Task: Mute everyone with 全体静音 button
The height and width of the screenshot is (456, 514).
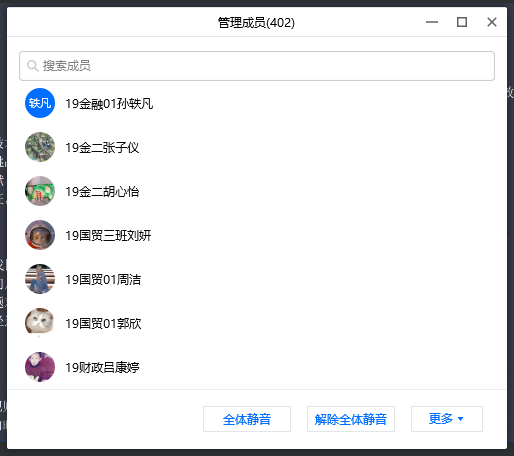Action: pos(247,419)
